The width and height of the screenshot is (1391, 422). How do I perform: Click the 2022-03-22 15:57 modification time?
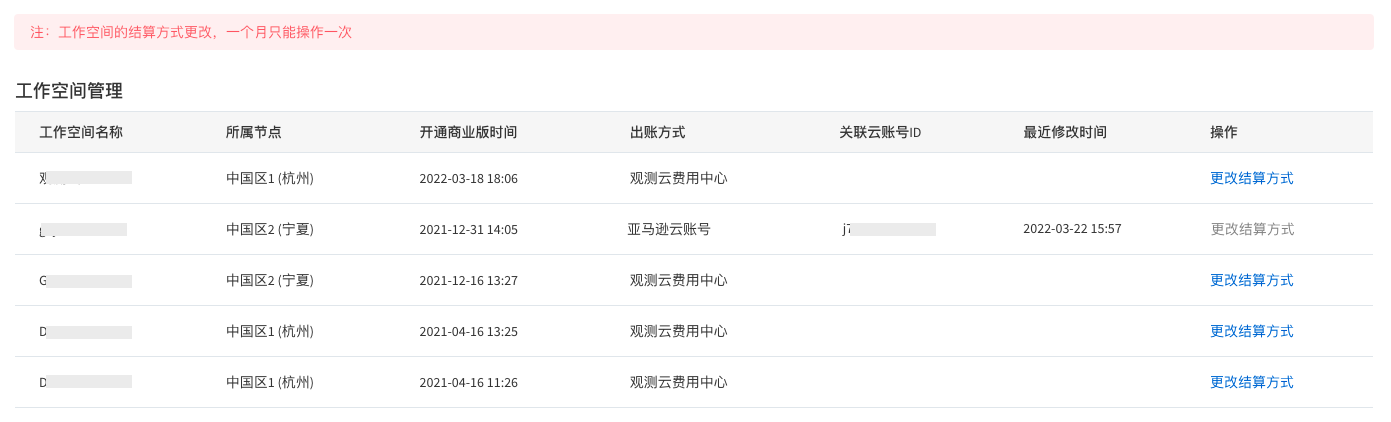pos(1072,229)
